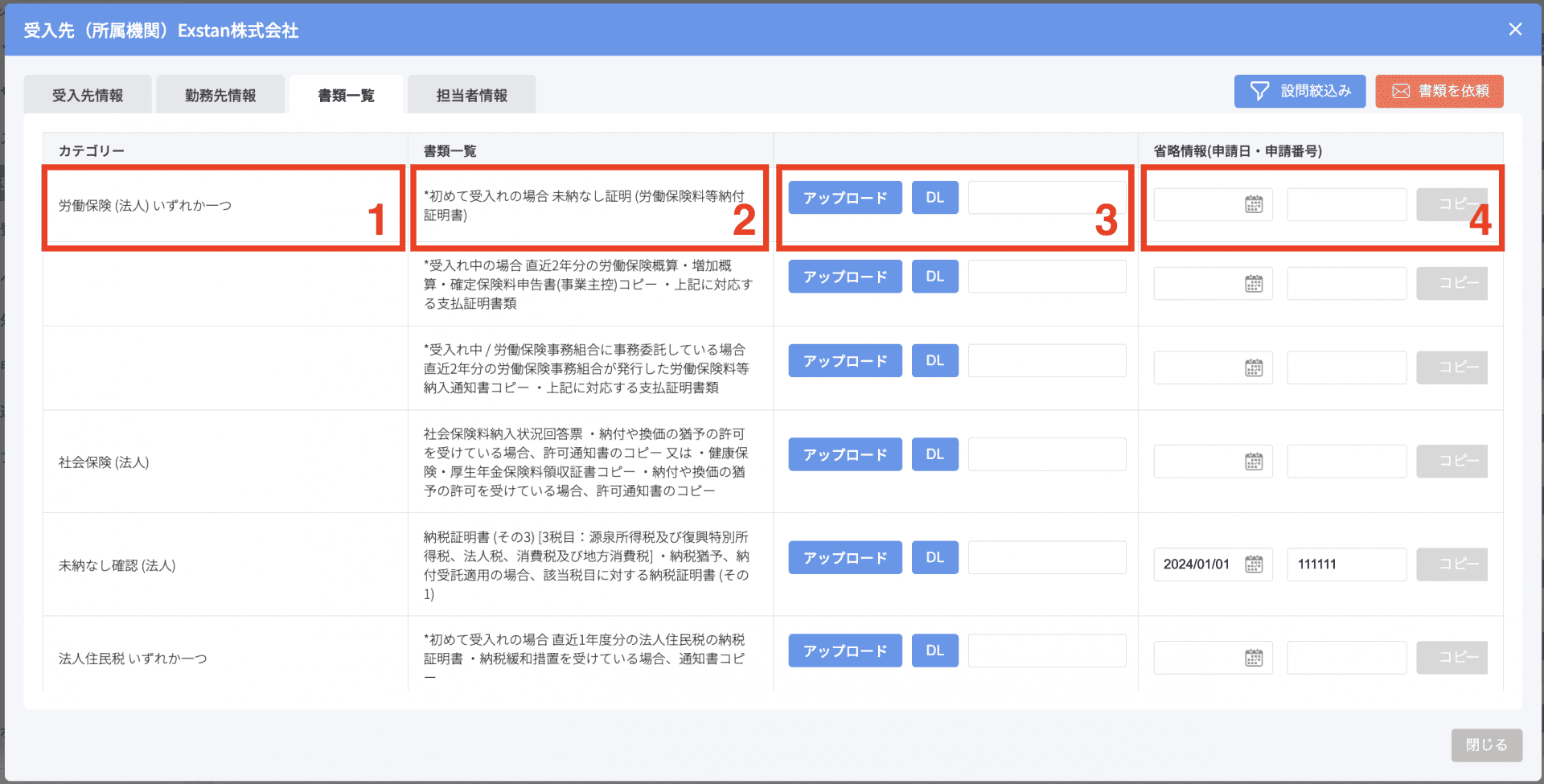The image size is (1544, 784).
Task: Click the application number field containing 111111
Action: (1345, 564)
